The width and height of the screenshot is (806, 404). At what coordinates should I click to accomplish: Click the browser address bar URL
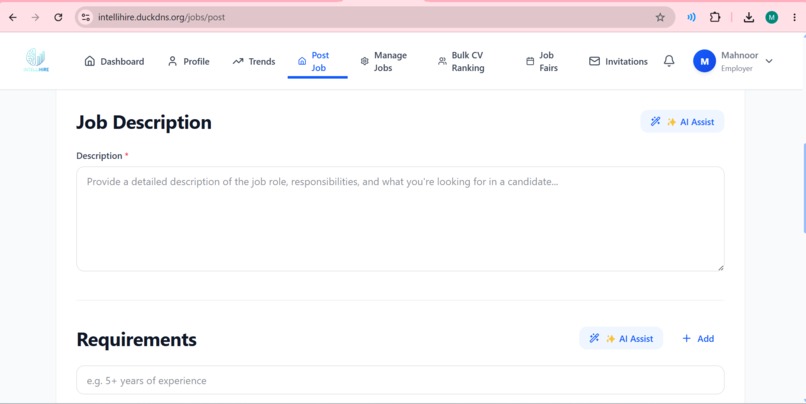161,17
